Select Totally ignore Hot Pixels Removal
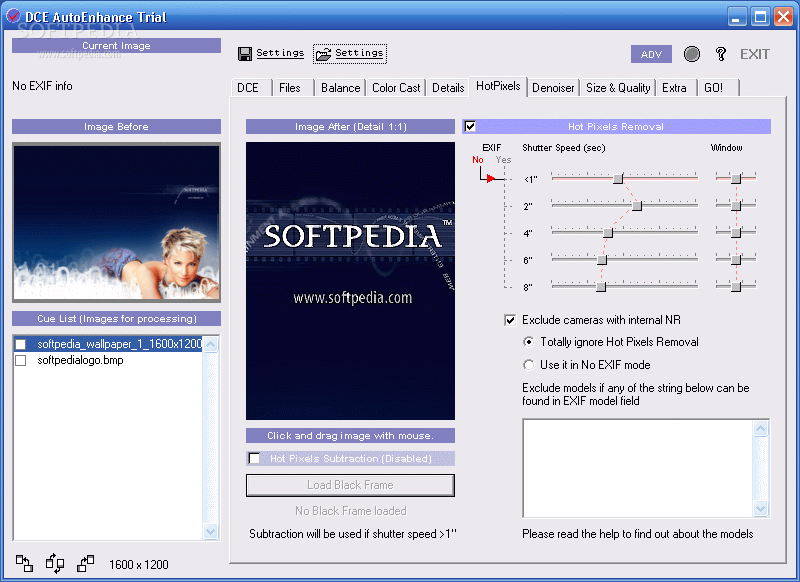Screen dimensions: 800x582 coord(529,342)
